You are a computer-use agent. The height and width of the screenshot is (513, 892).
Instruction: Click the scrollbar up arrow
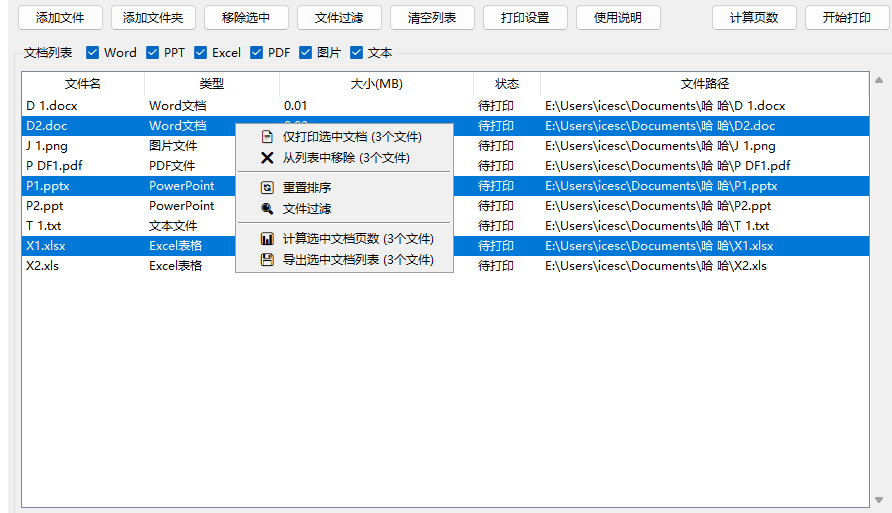[x=879, y=80]
